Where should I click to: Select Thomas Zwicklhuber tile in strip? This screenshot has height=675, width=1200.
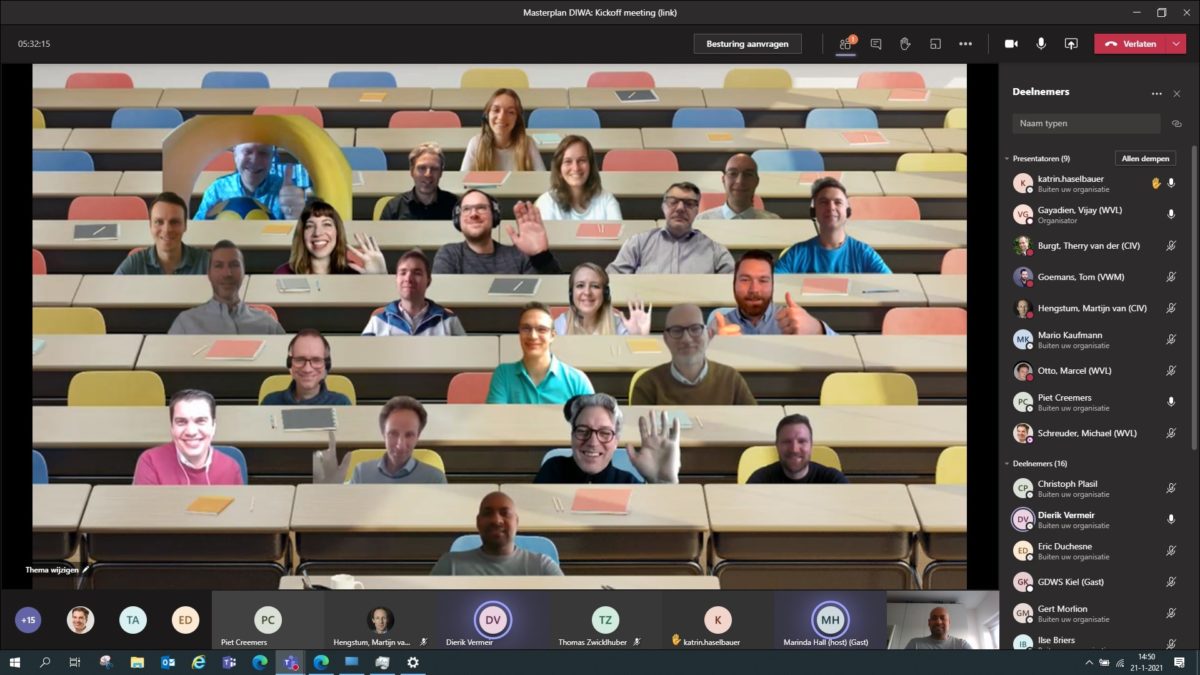605,620
